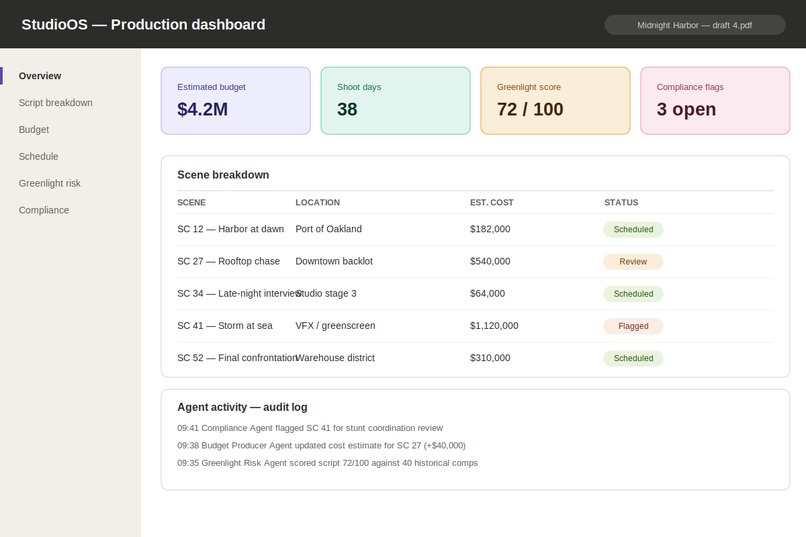The height and width of the screenshot is (537, 806).
Task: Click the Studio stage 3 location
Action: (x=326, y=293)
